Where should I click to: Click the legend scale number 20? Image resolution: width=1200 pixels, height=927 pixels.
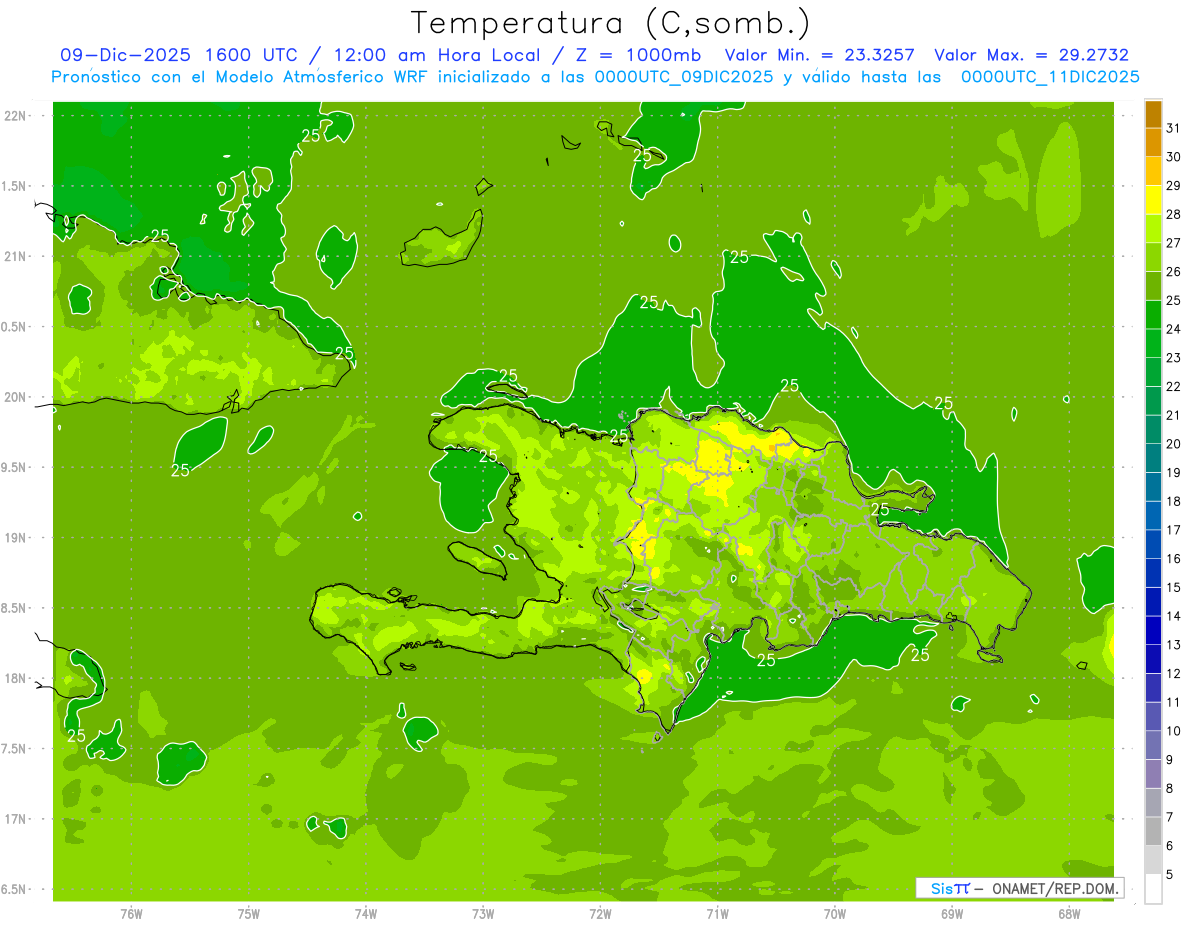(x=1173, y=444)
